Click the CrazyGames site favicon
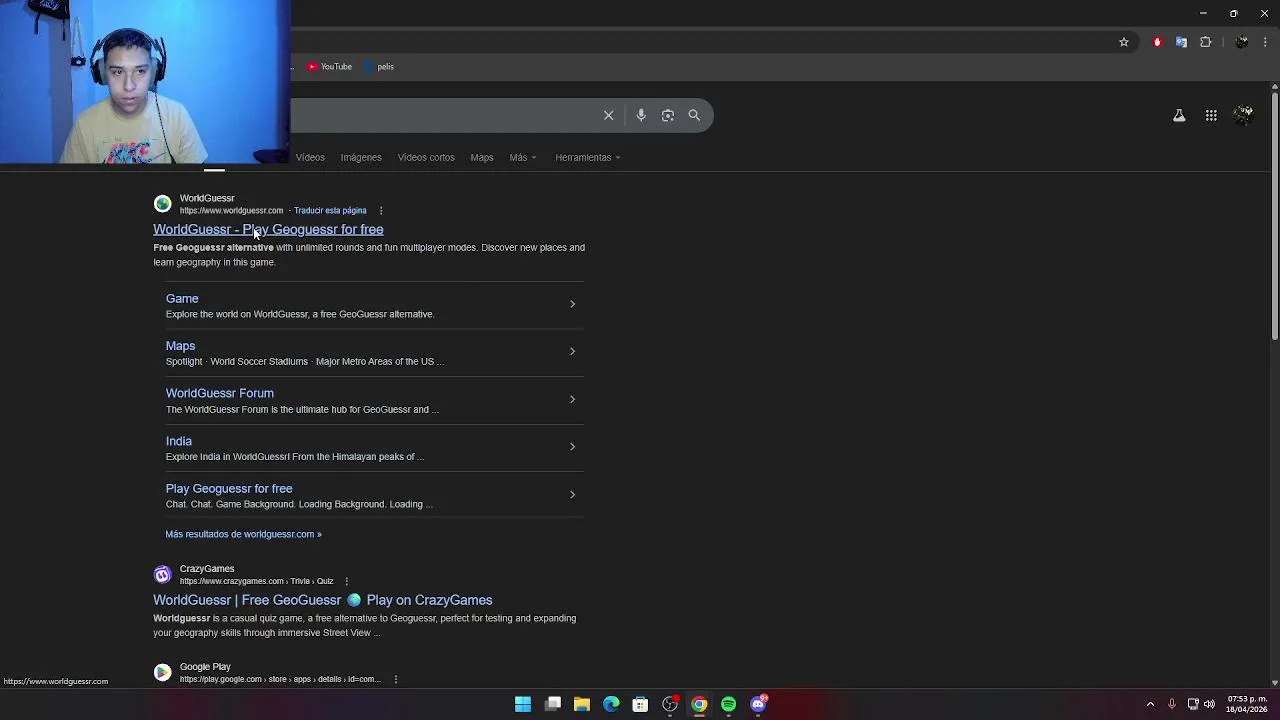This screenshot has width=1280, height=720. pos(162,574)
